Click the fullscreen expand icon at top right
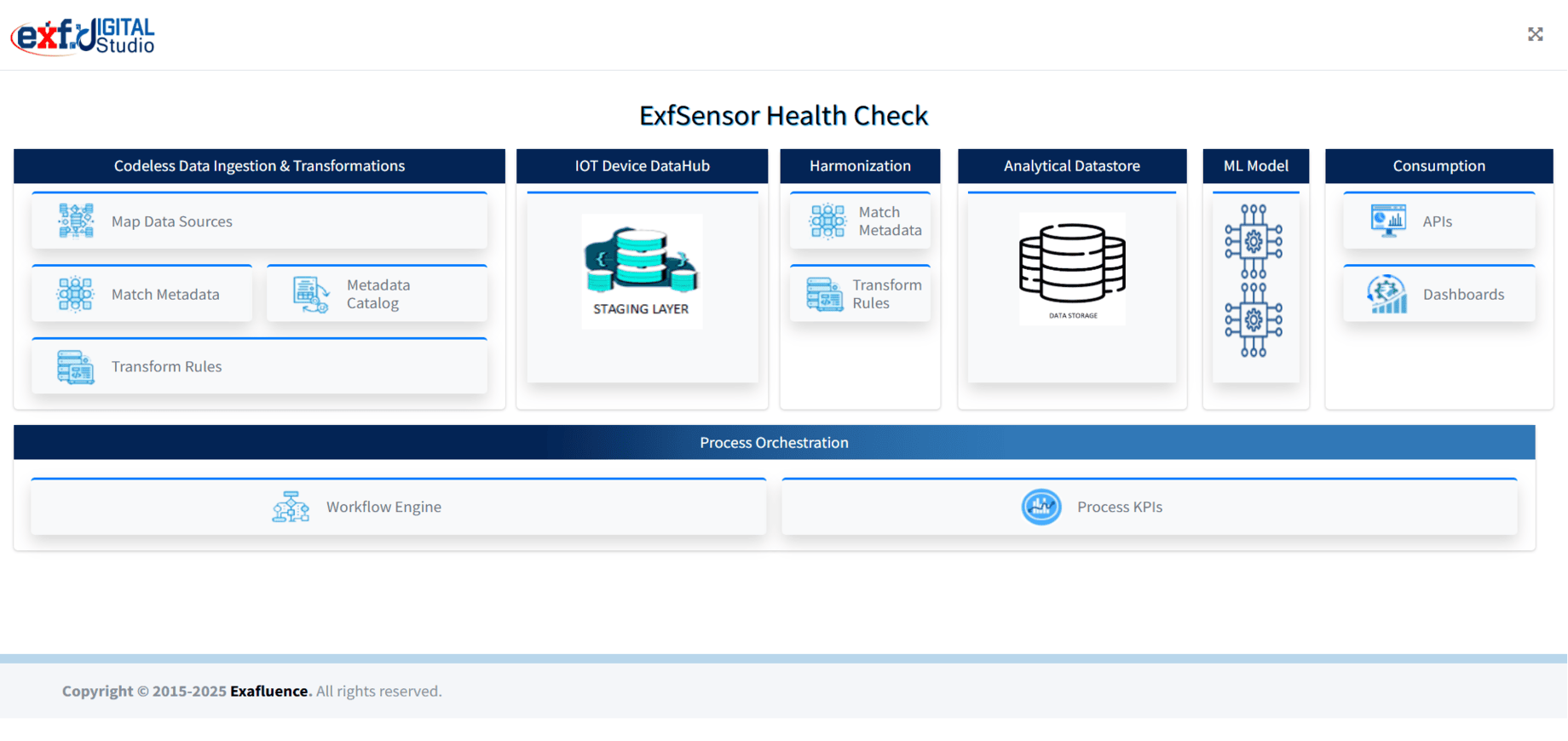The width and height of the screenshot is (1568, 741). [x=1535, y=34]
